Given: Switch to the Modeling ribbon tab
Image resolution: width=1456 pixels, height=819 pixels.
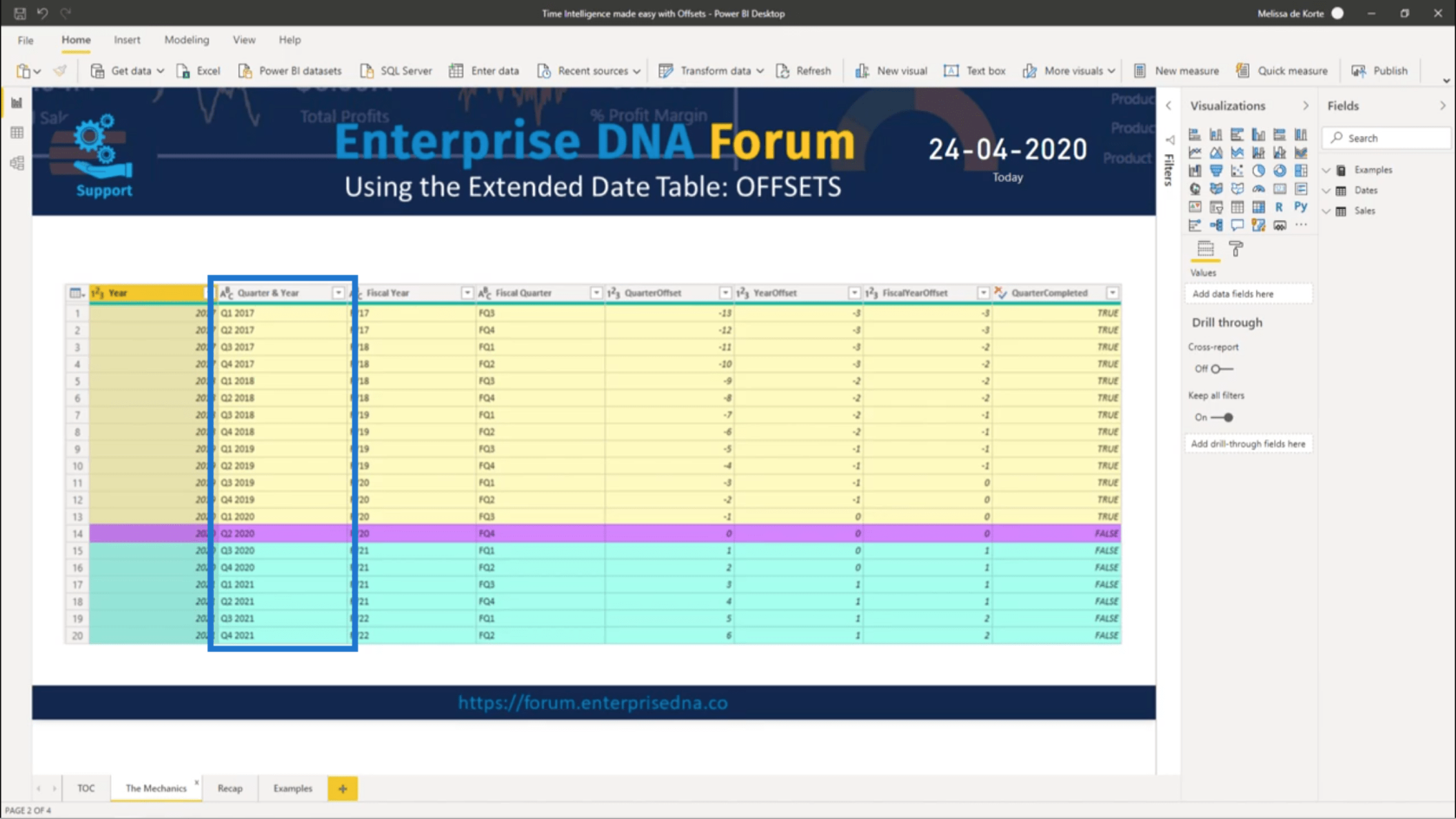Looking at the screenshot, I should click(186, 40).
